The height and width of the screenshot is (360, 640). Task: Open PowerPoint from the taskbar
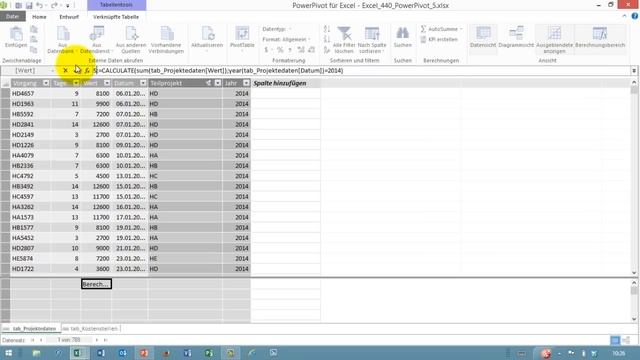point(144,353)
